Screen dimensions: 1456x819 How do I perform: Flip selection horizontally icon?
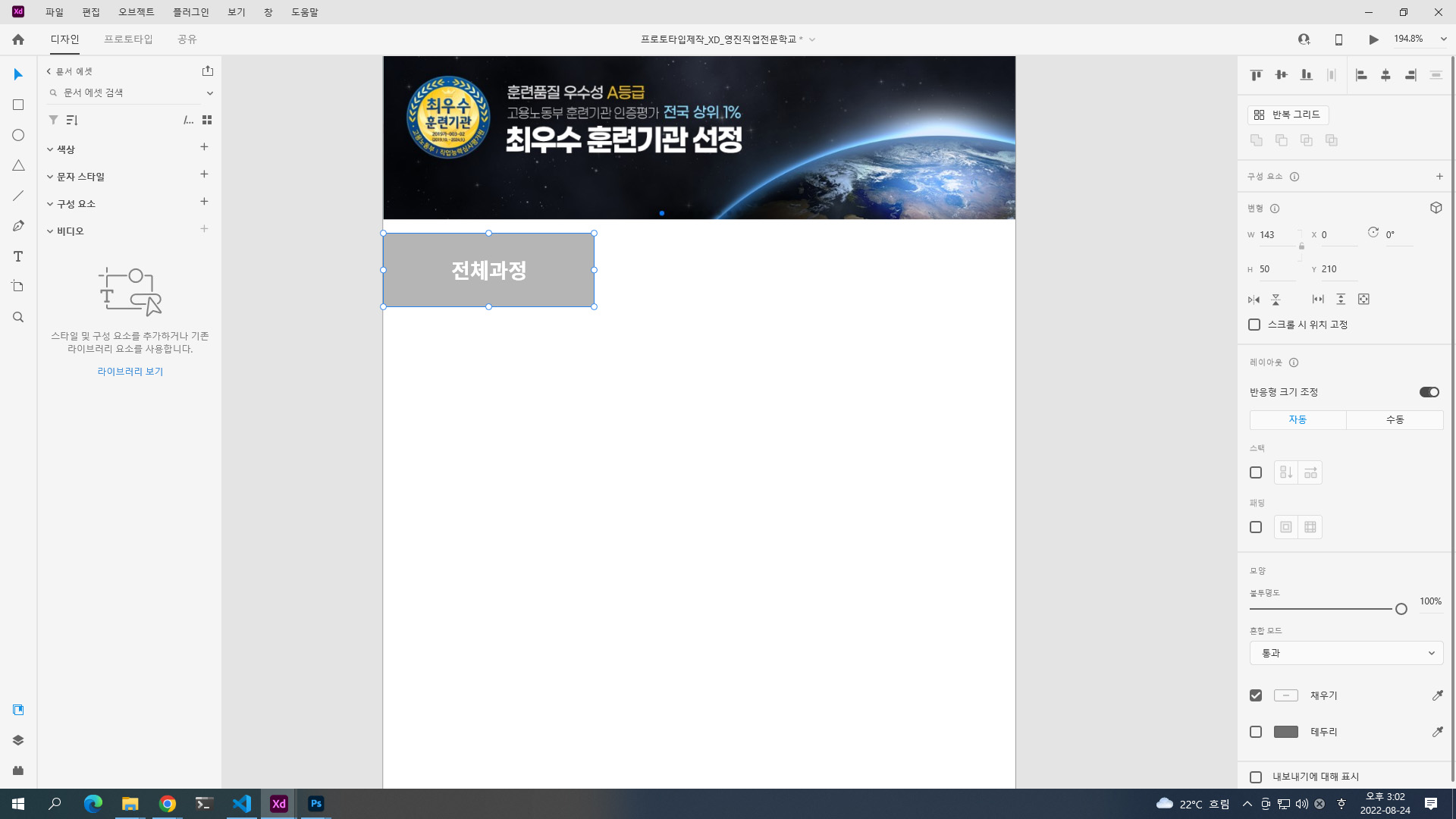click(1254, 300)
